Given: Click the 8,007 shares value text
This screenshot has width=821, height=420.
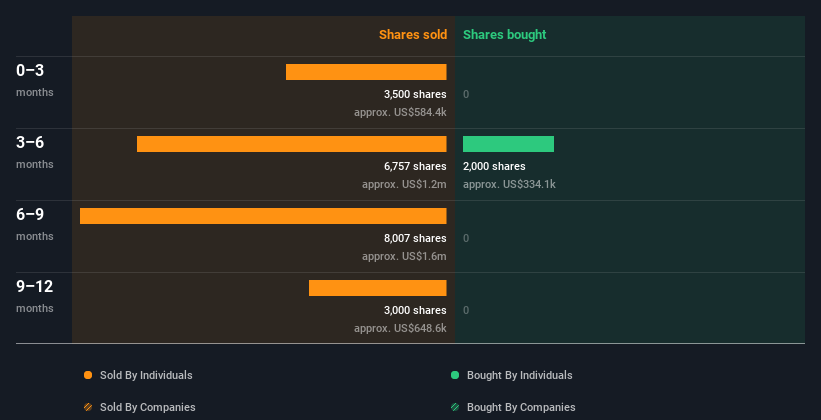Looking at the screenshot, I should pyautogui.click(x=415, y=238).
